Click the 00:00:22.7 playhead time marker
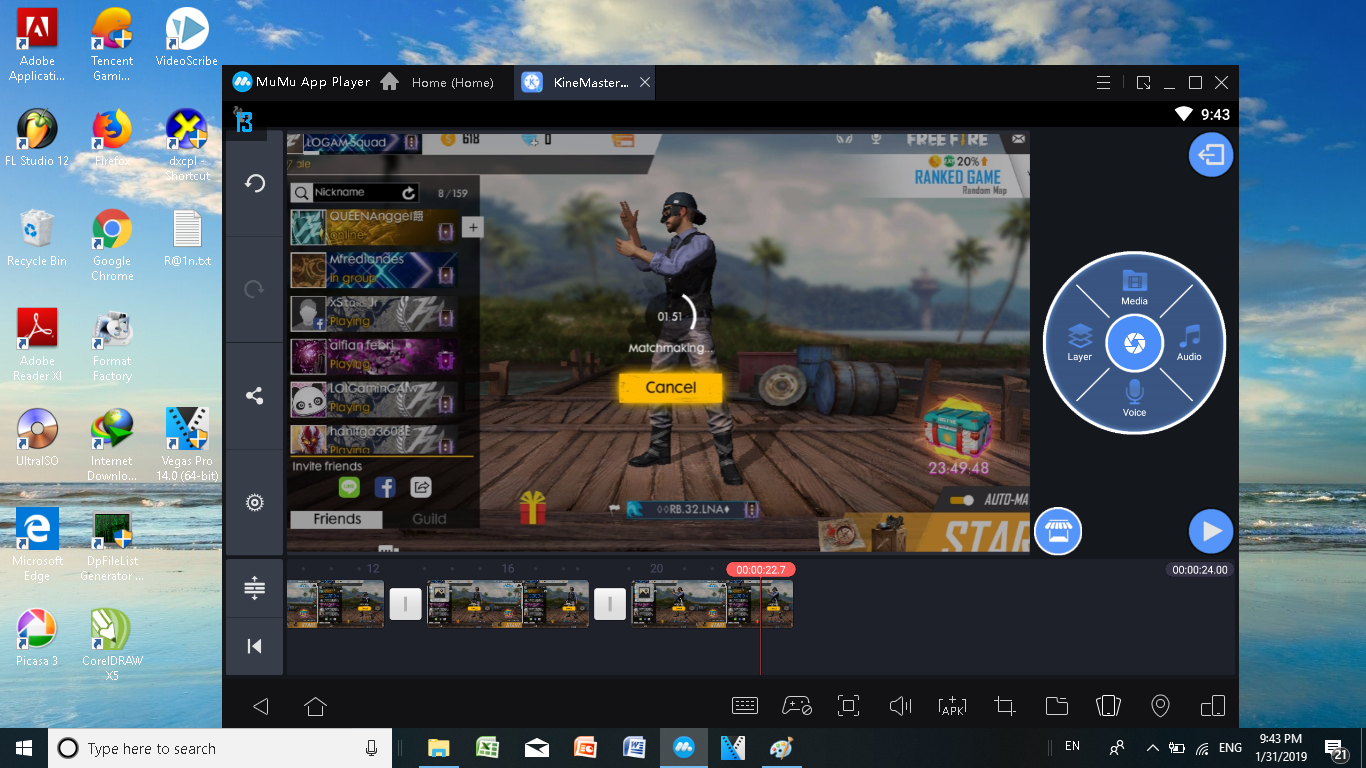This screenshot has width=1366, height=768. tap(761, 570)
